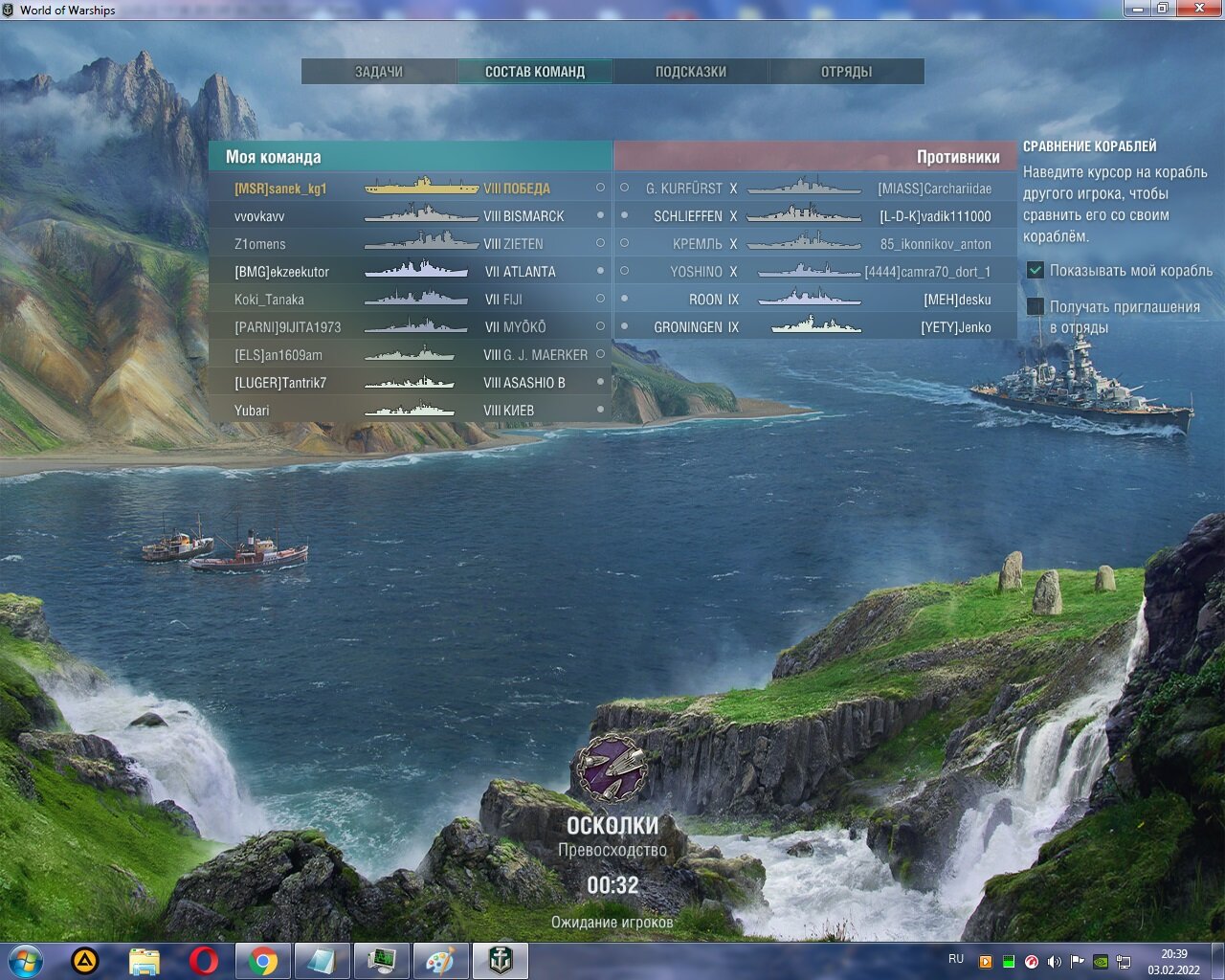Switch to the ЗАДАЧИ tab
The width and height of the screenshot is (1225, 980).
pos(379,72)
